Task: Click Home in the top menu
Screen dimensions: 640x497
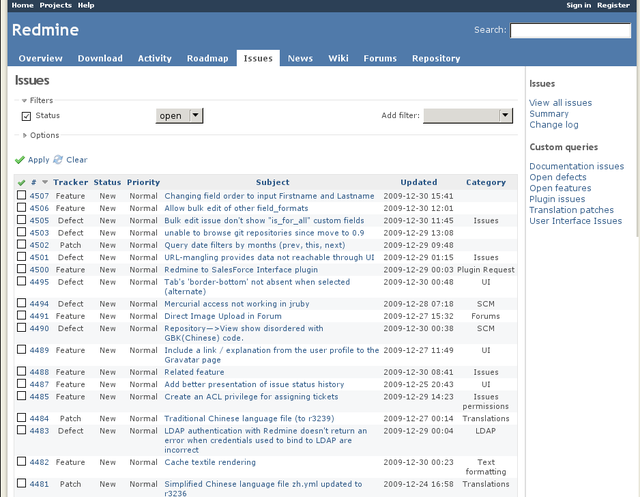Action: pos(22,5)
